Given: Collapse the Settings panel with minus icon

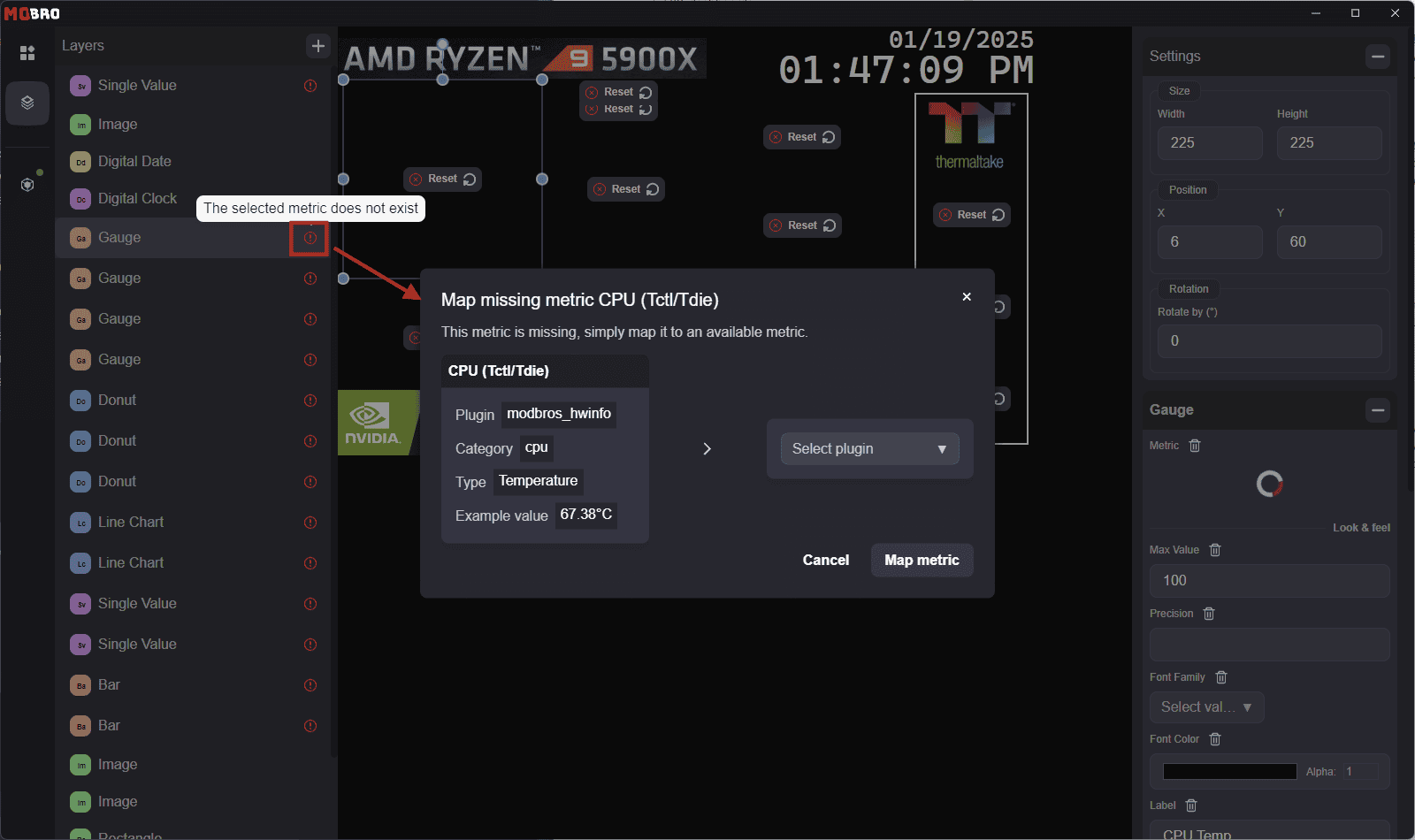Looking at the screenshot, I should [1378, 57].
